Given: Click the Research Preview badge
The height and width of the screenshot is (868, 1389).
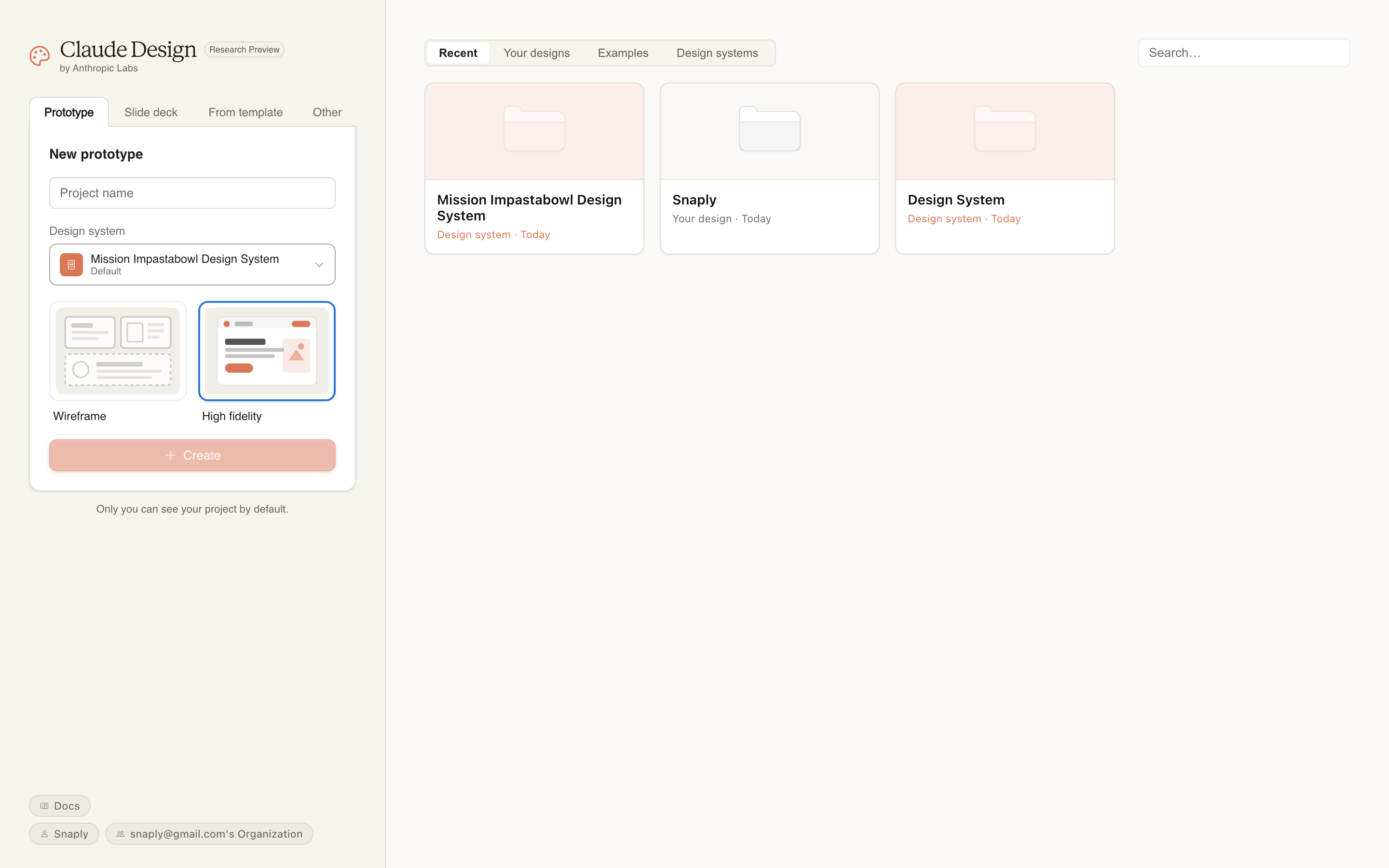Looking at the screenshot, I should coord(245,50).
